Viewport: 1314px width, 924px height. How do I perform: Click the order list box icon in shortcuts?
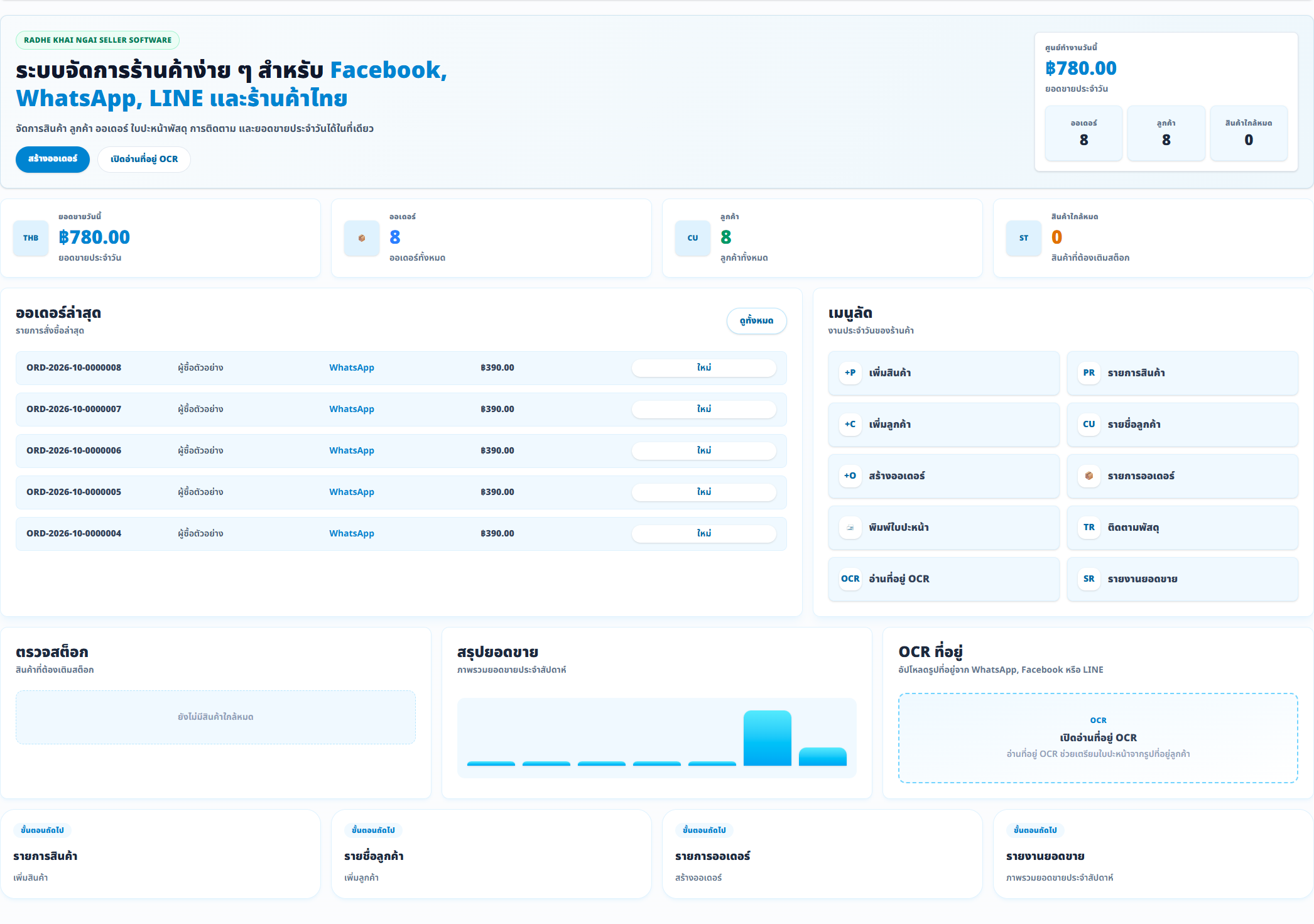(1089, 476)
